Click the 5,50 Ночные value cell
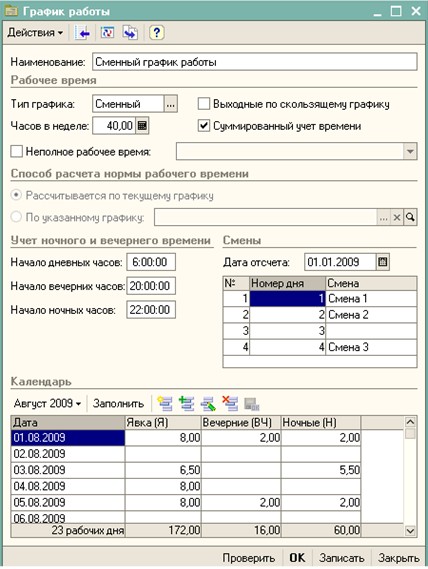The height and width of the screenshot is (569, 428). [x=321, y=470]
